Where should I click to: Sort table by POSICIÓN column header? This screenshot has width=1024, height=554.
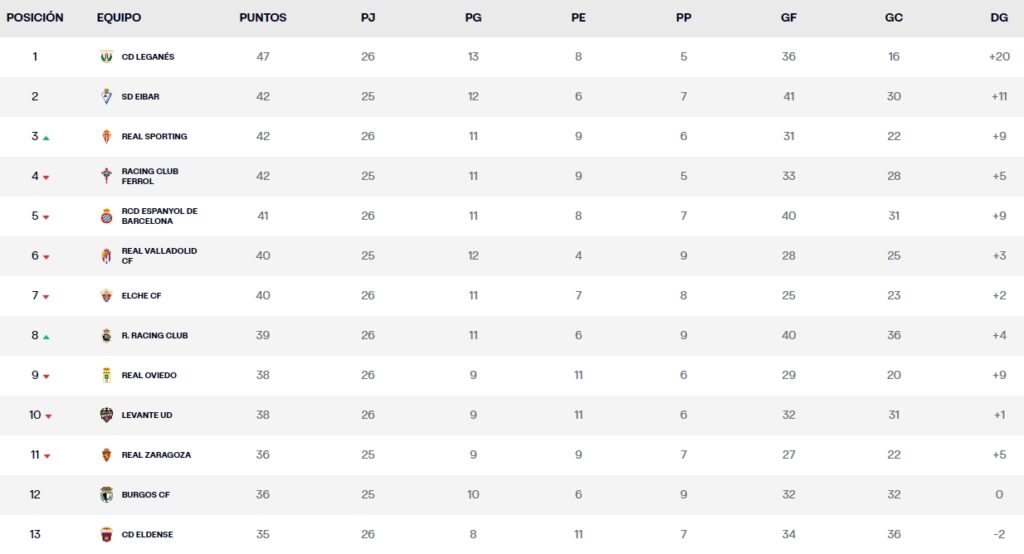coord(35,18)
